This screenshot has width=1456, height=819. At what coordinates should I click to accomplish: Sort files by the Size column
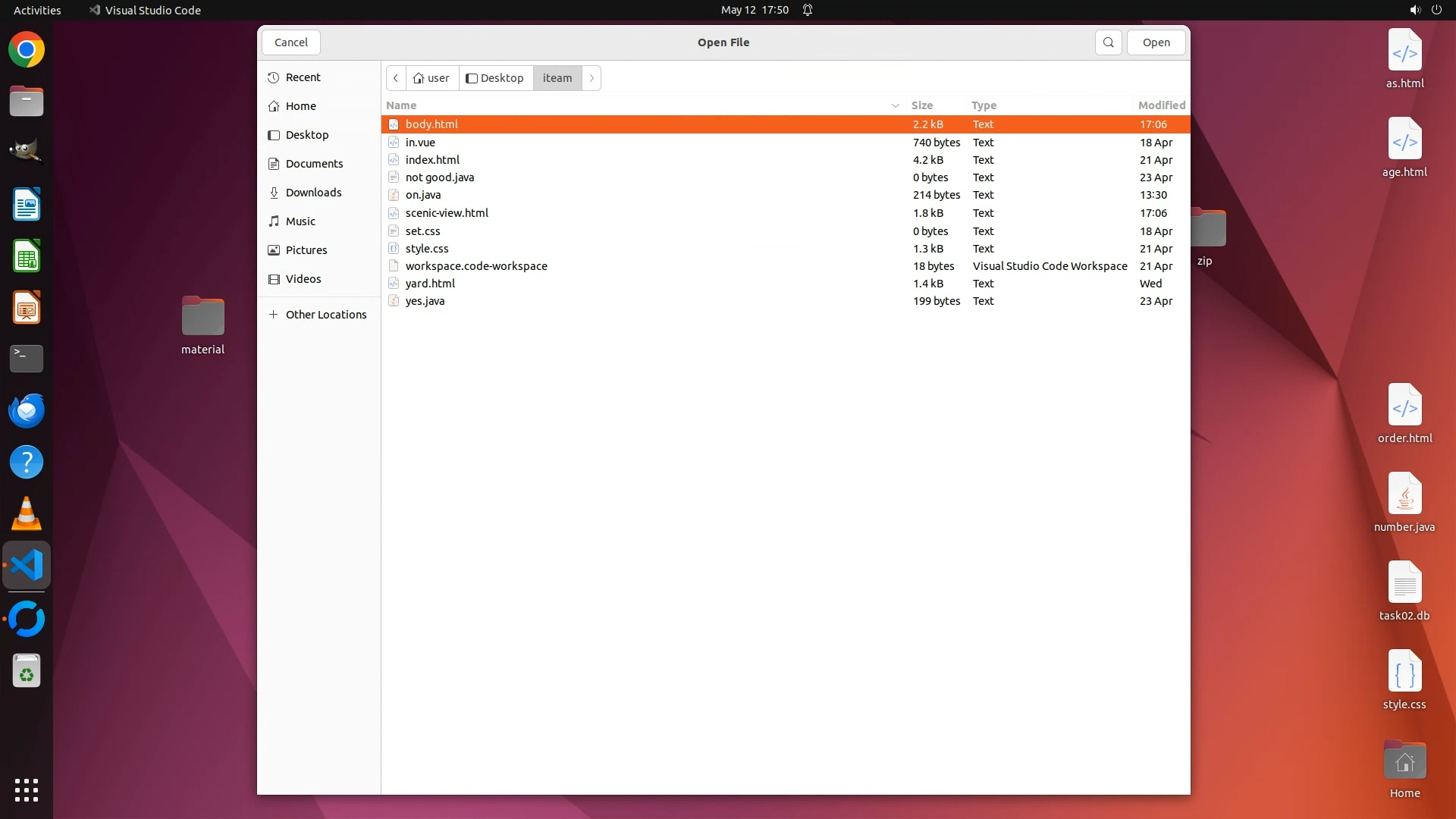tap(921, 105)
